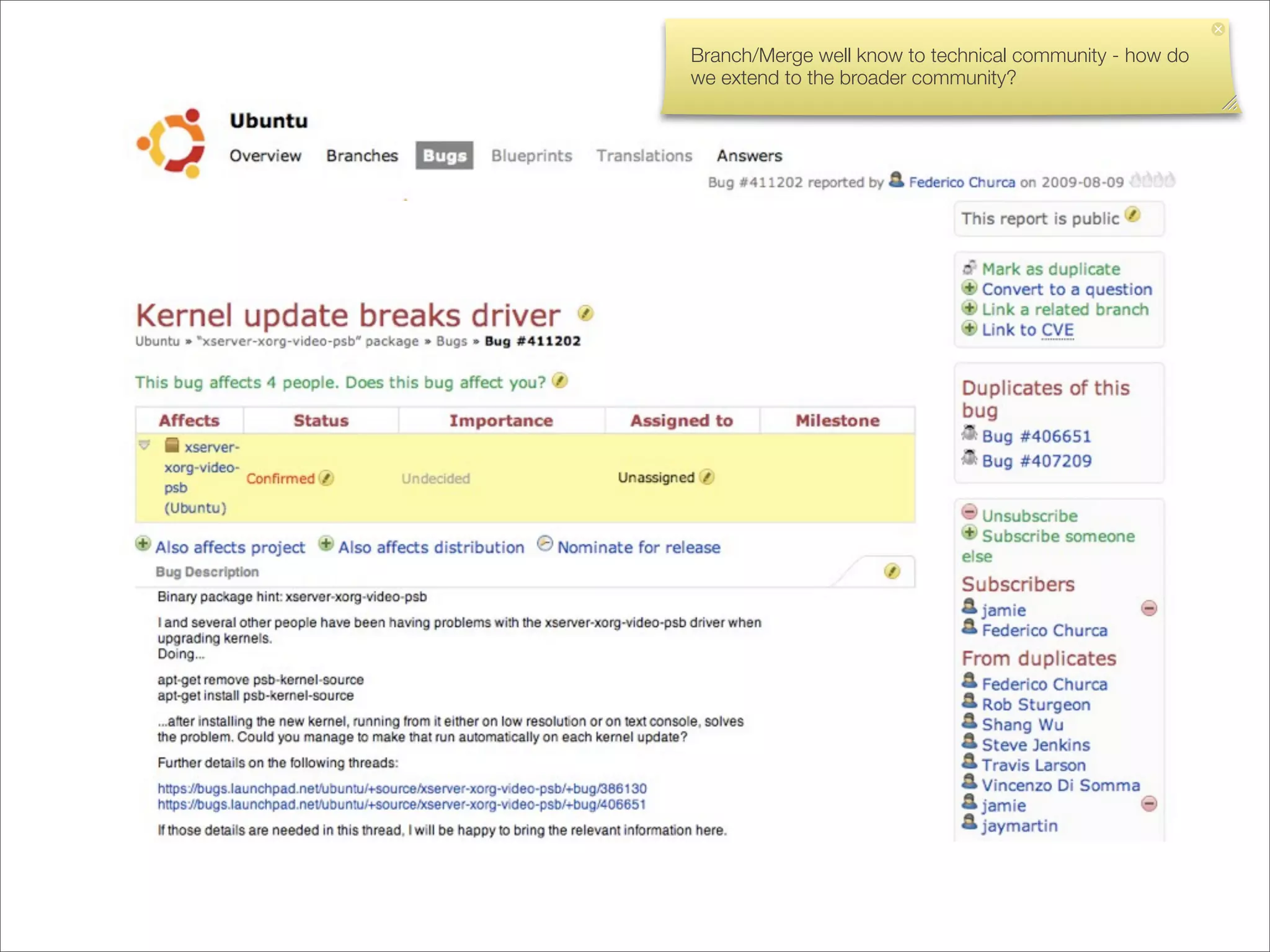Open the Branches tab
Viewport: 1270px width, 952px height.
click(362, 156)
